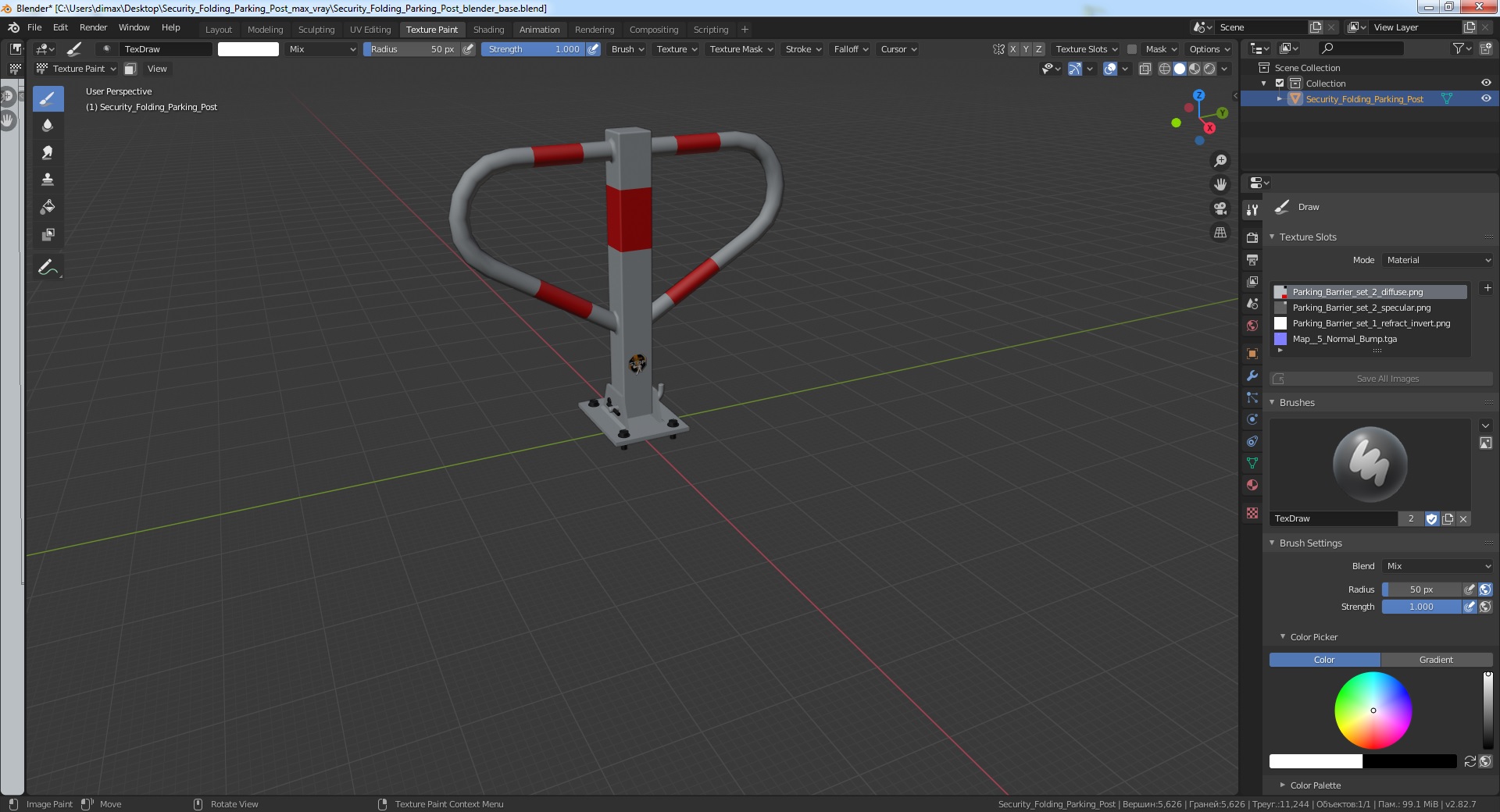Open the View menu in viewport header
The image size is (1500, 812).
(x=157, y=69)
